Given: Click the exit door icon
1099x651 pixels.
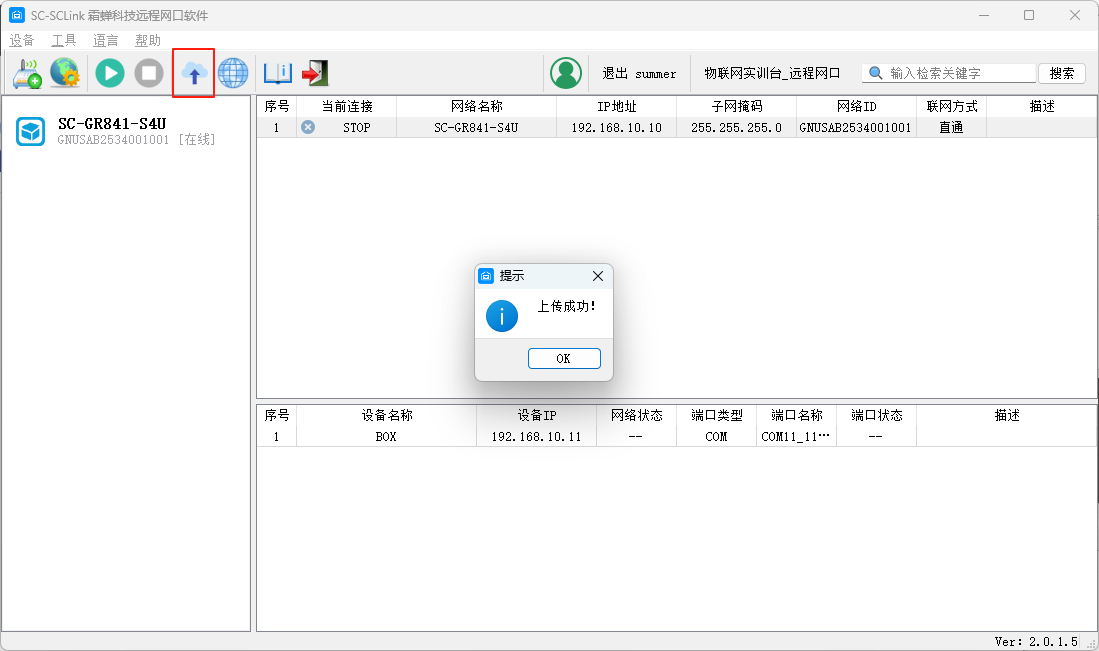Looking at the screenshot, I should tap(315, 73).
